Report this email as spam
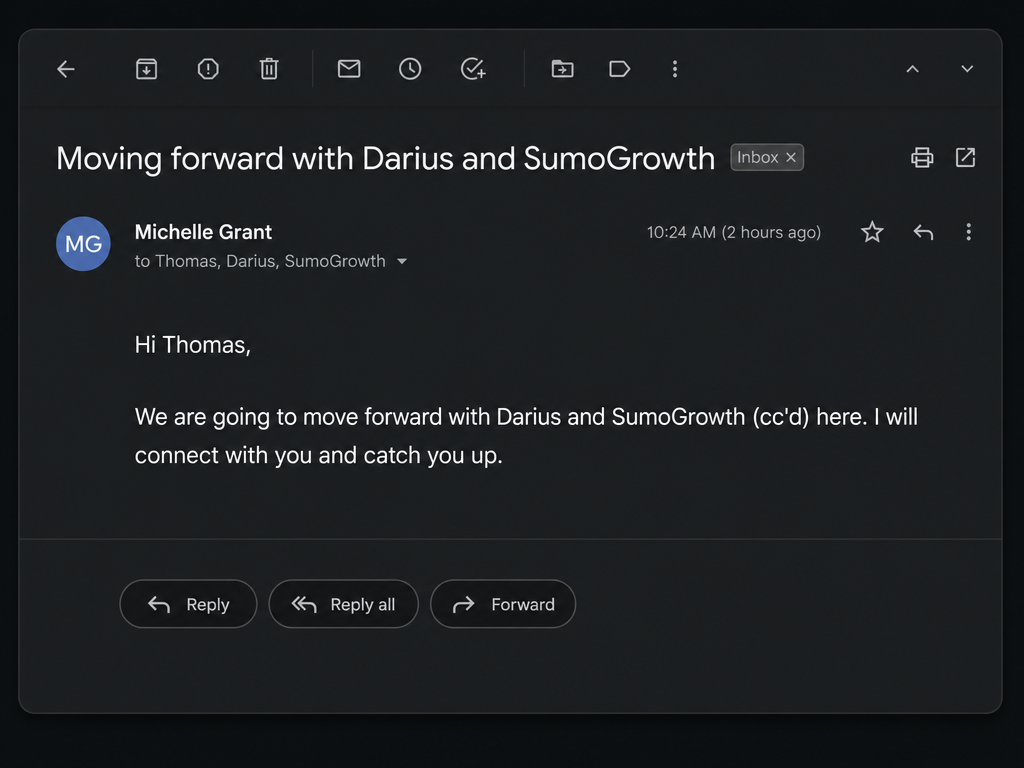 pos(208,69)
